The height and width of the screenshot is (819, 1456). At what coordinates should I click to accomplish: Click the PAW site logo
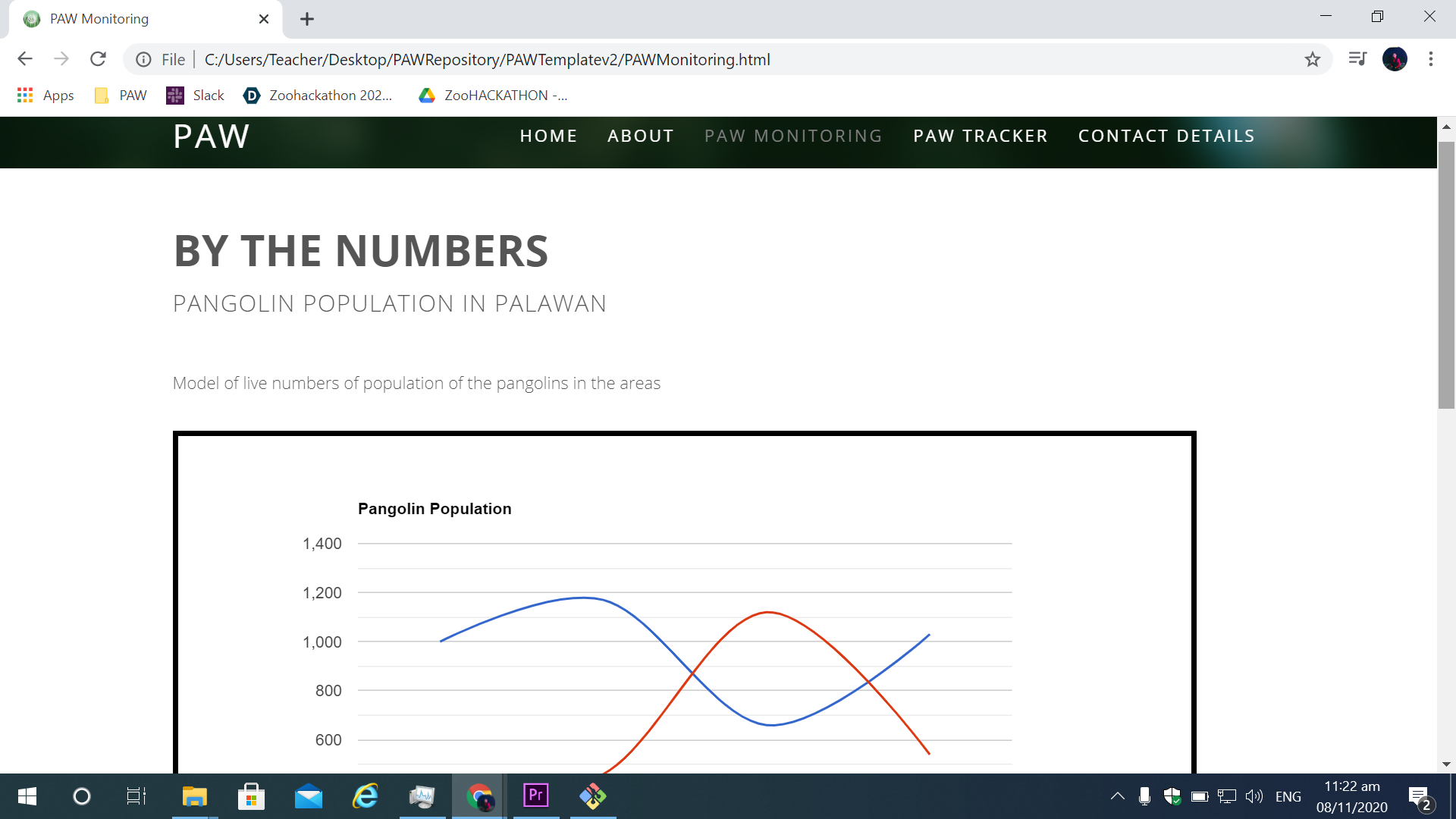pyautogui.click(x=211, y=137)
